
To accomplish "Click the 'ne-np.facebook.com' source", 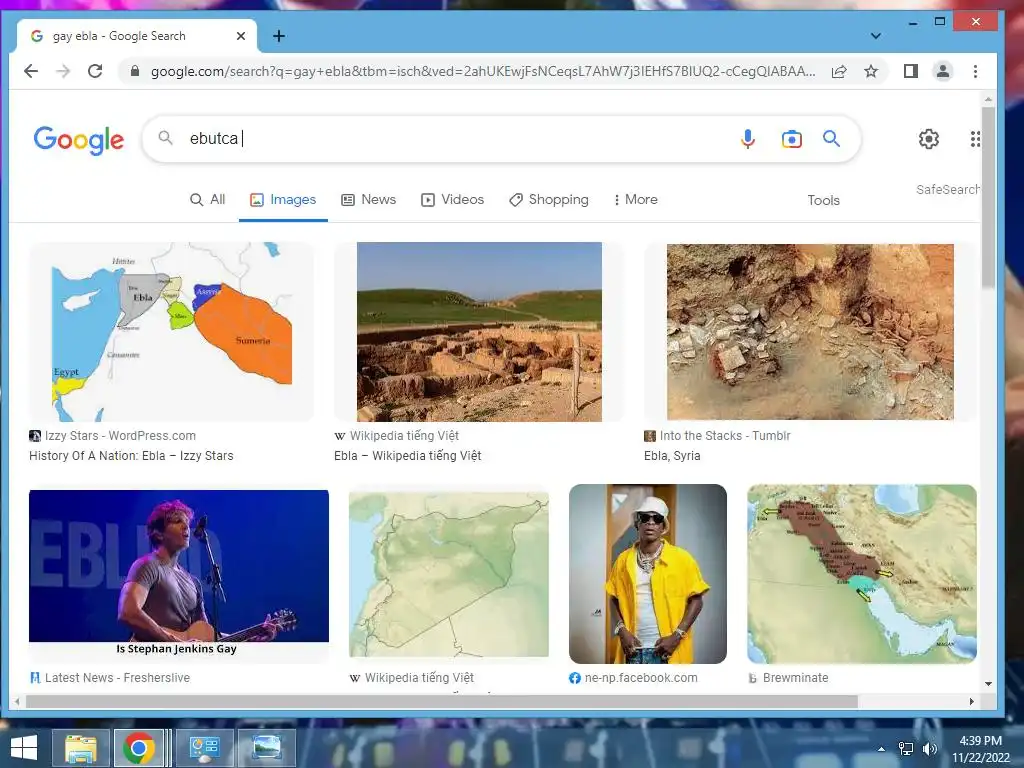I will (641, 678).
